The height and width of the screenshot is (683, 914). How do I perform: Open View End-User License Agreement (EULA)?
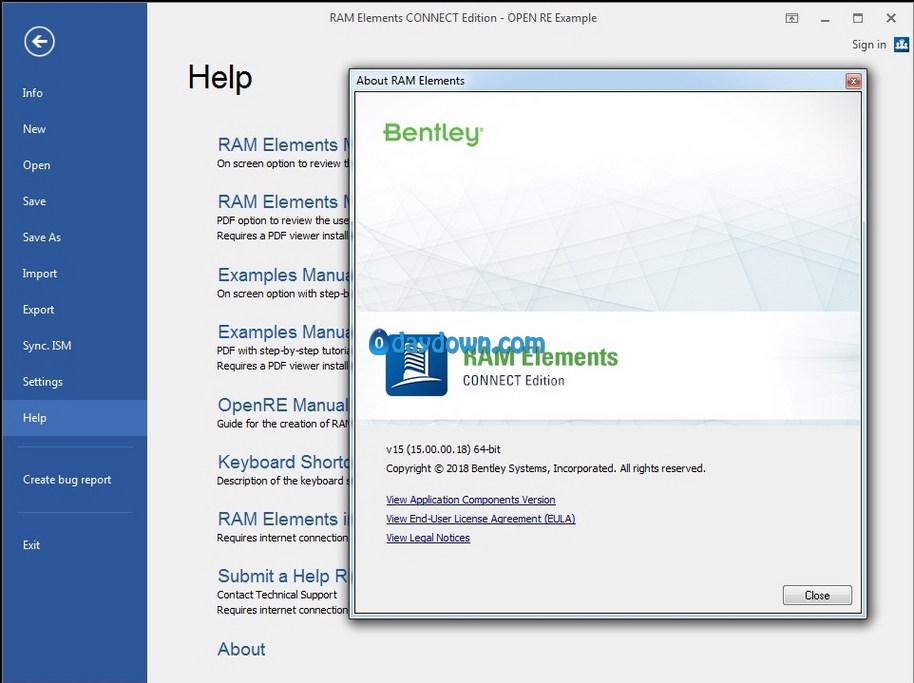tap(480, 519)
